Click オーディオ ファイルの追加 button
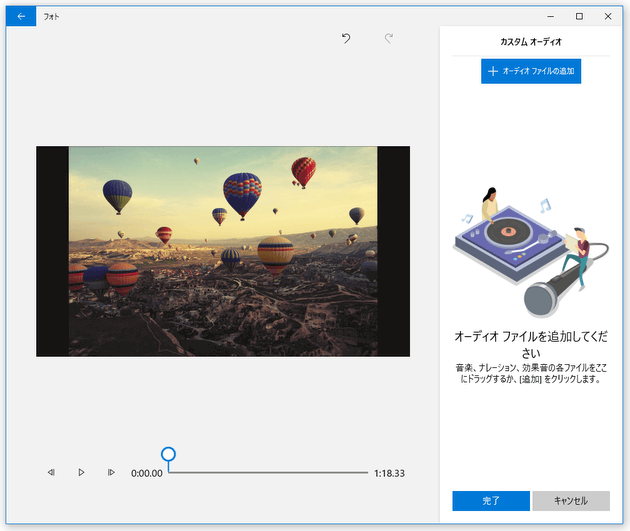This screenshot has height=531, width=630. point(530,71)
